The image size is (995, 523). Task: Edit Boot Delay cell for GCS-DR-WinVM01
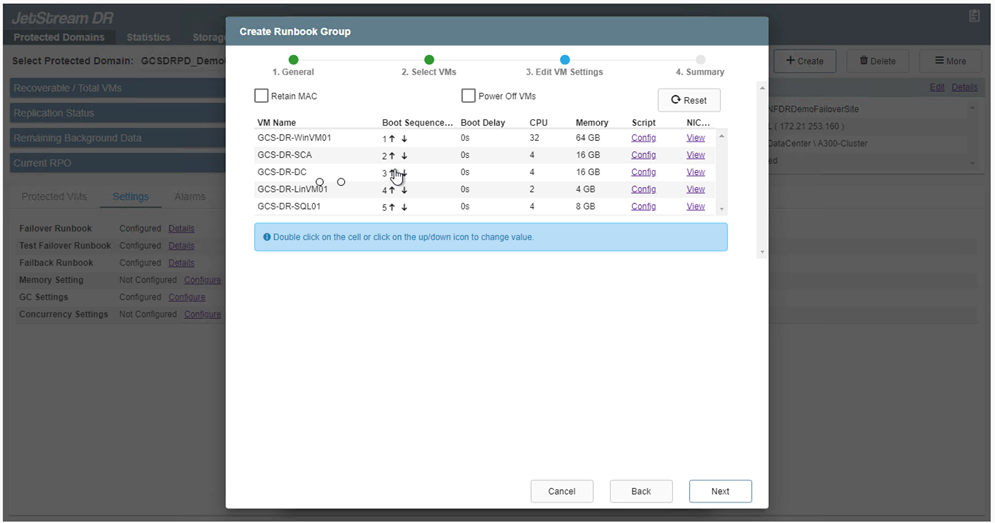(466, 138)
